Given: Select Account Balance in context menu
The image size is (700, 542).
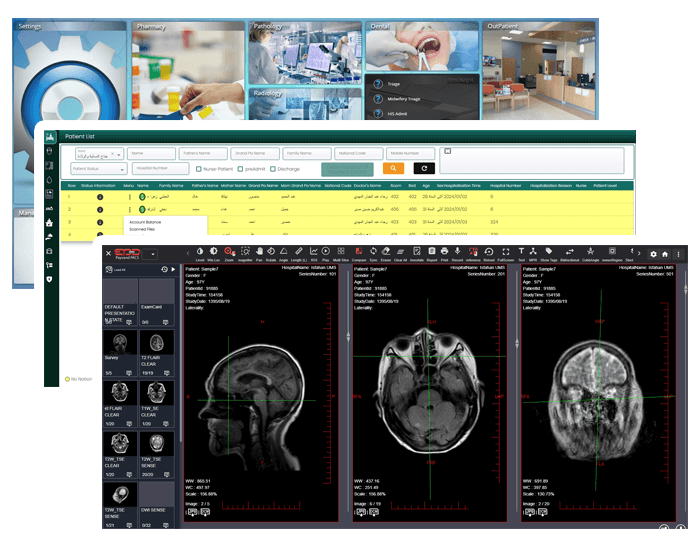Looking at the screenshot, I should coord(145,222).
